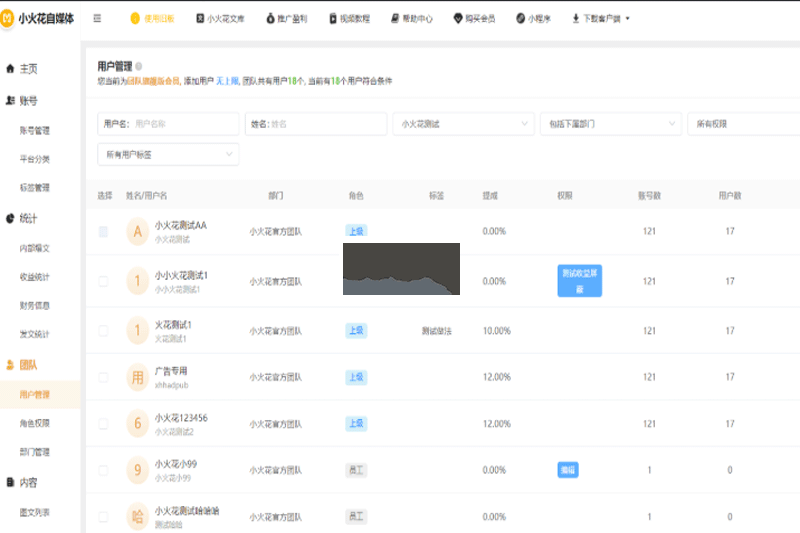Go to 角色权限 in the sidebar
The width and height of the screenshot is (800, 533).
34,423
